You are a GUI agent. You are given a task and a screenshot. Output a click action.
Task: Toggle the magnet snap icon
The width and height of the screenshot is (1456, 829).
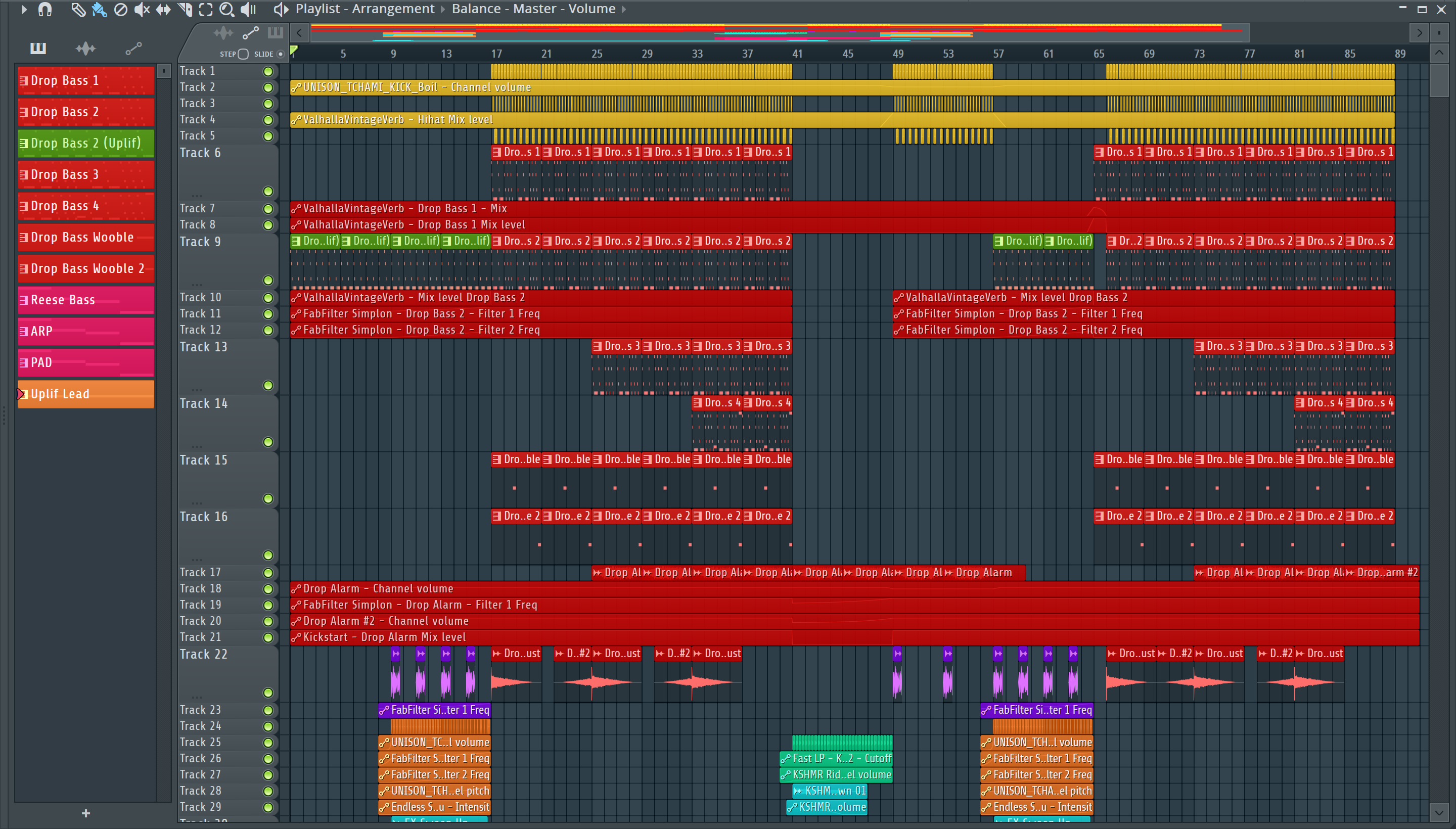45,10
